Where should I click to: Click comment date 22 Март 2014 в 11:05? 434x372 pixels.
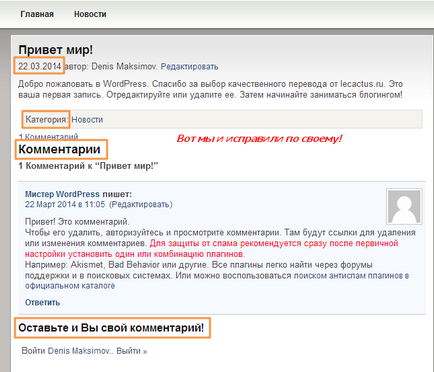[65, 204]
